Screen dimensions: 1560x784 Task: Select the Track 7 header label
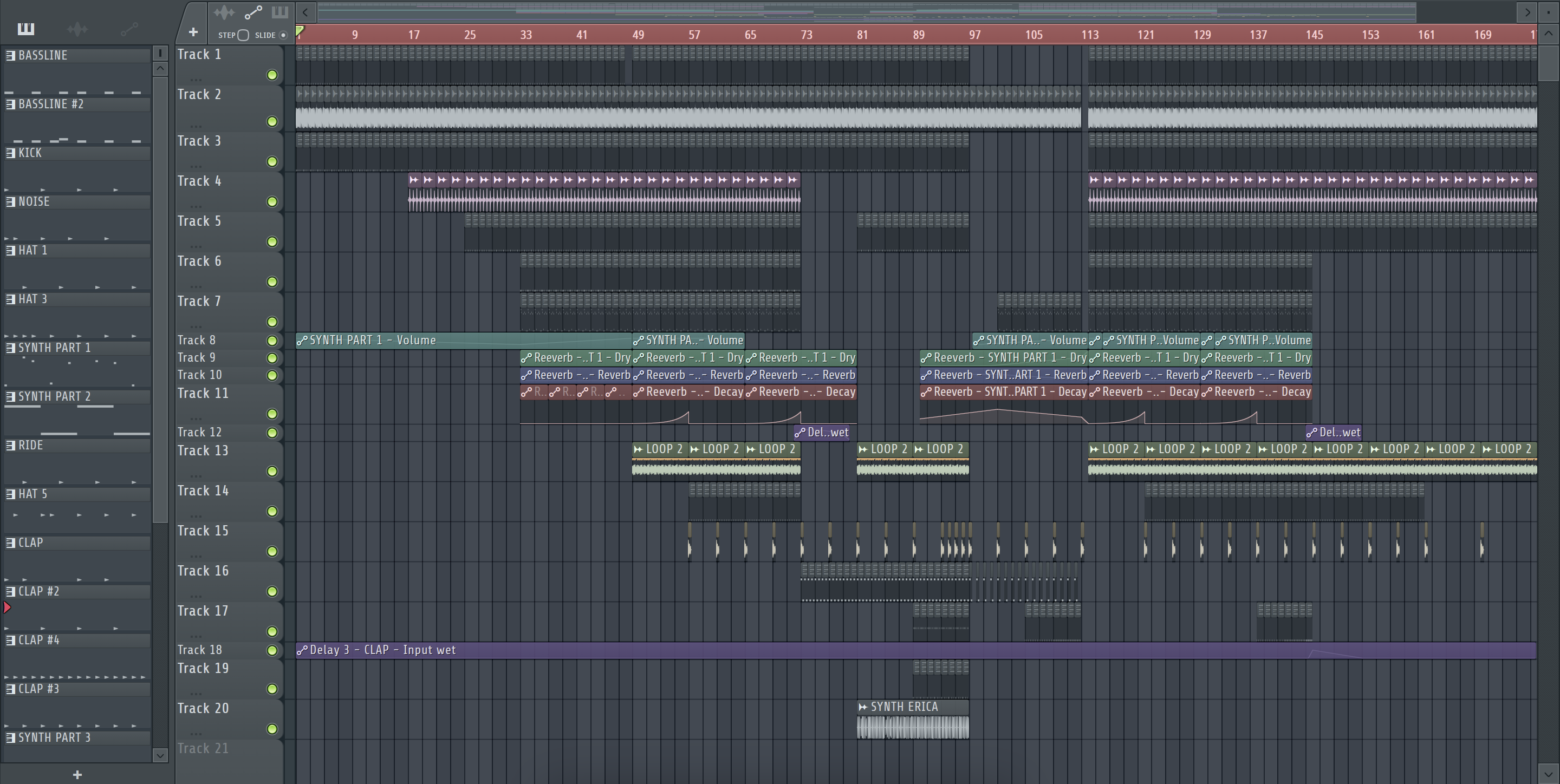(199, 301)
